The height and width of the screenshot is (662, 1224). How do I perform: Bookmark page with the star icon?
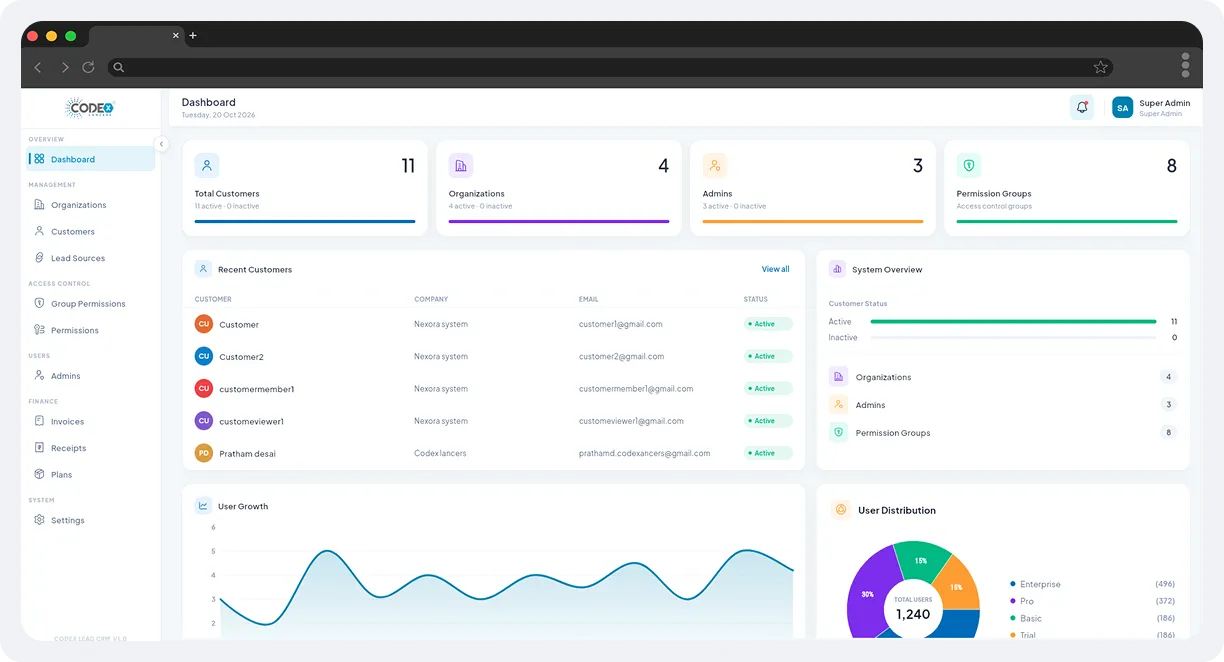pyautogui.click(x=1100, y=67)
